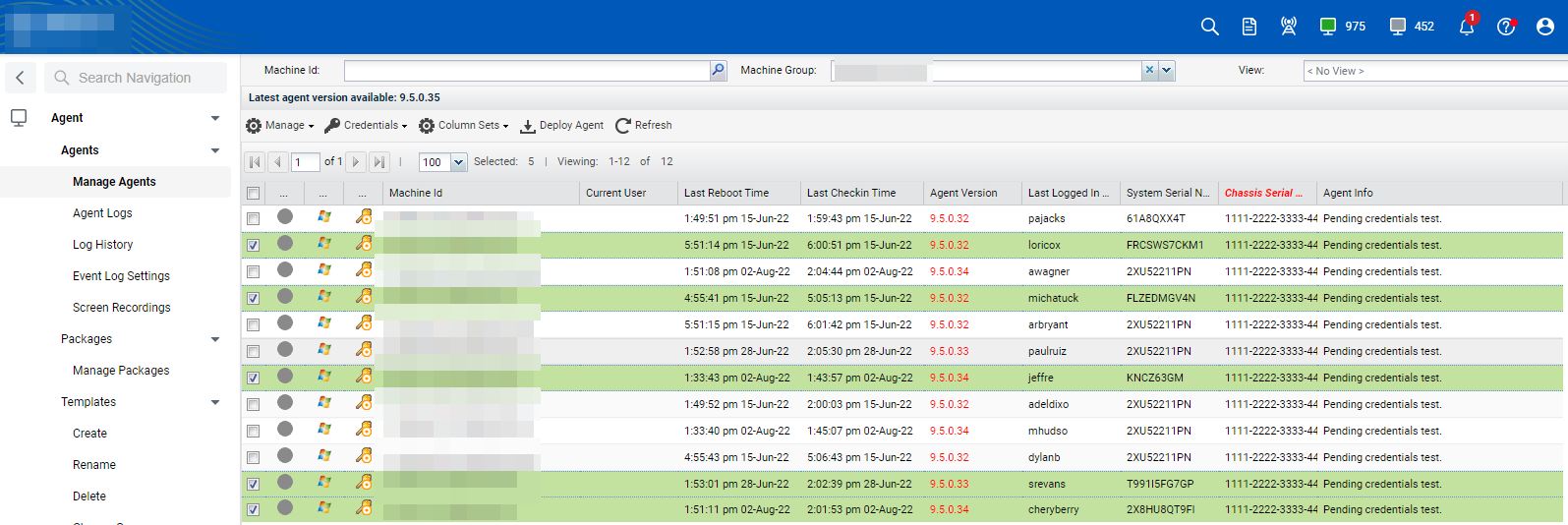Open the document notes icon in header
Viewport: 1568px width, 525px height.
(x=1249, y=27)
